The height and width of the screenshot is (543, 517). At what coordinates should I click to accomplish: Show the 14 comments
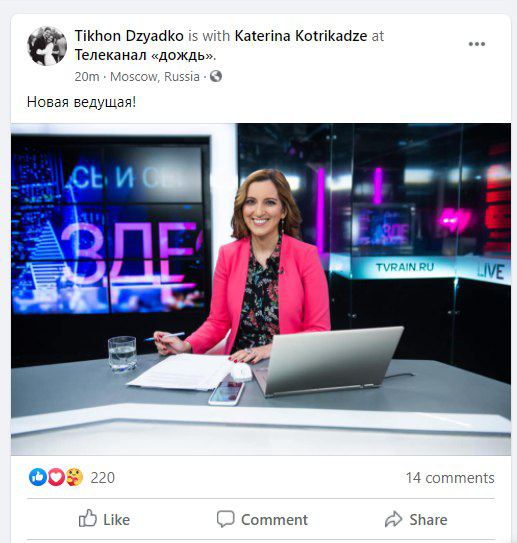click(450, 478)
